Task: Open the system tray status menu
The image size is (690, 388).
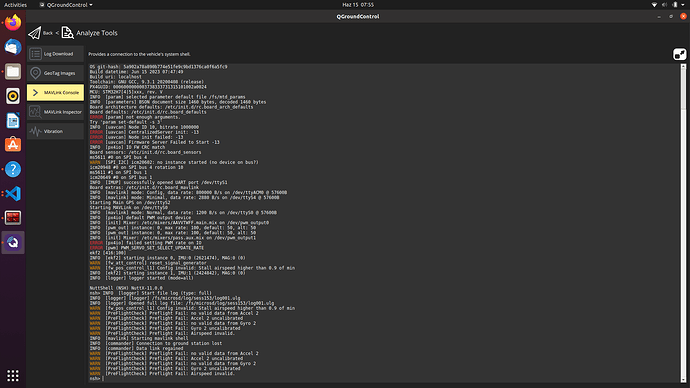Action: coord(668,5)
